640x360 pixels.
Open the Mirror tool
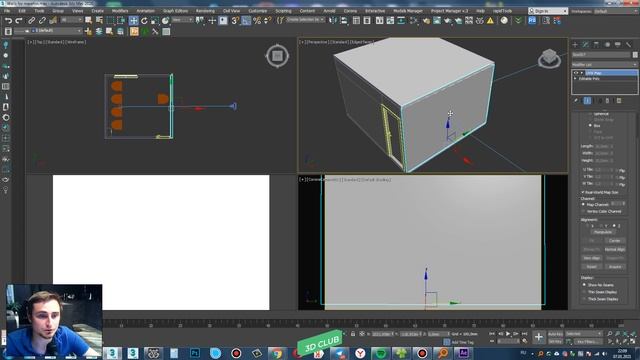333,20
